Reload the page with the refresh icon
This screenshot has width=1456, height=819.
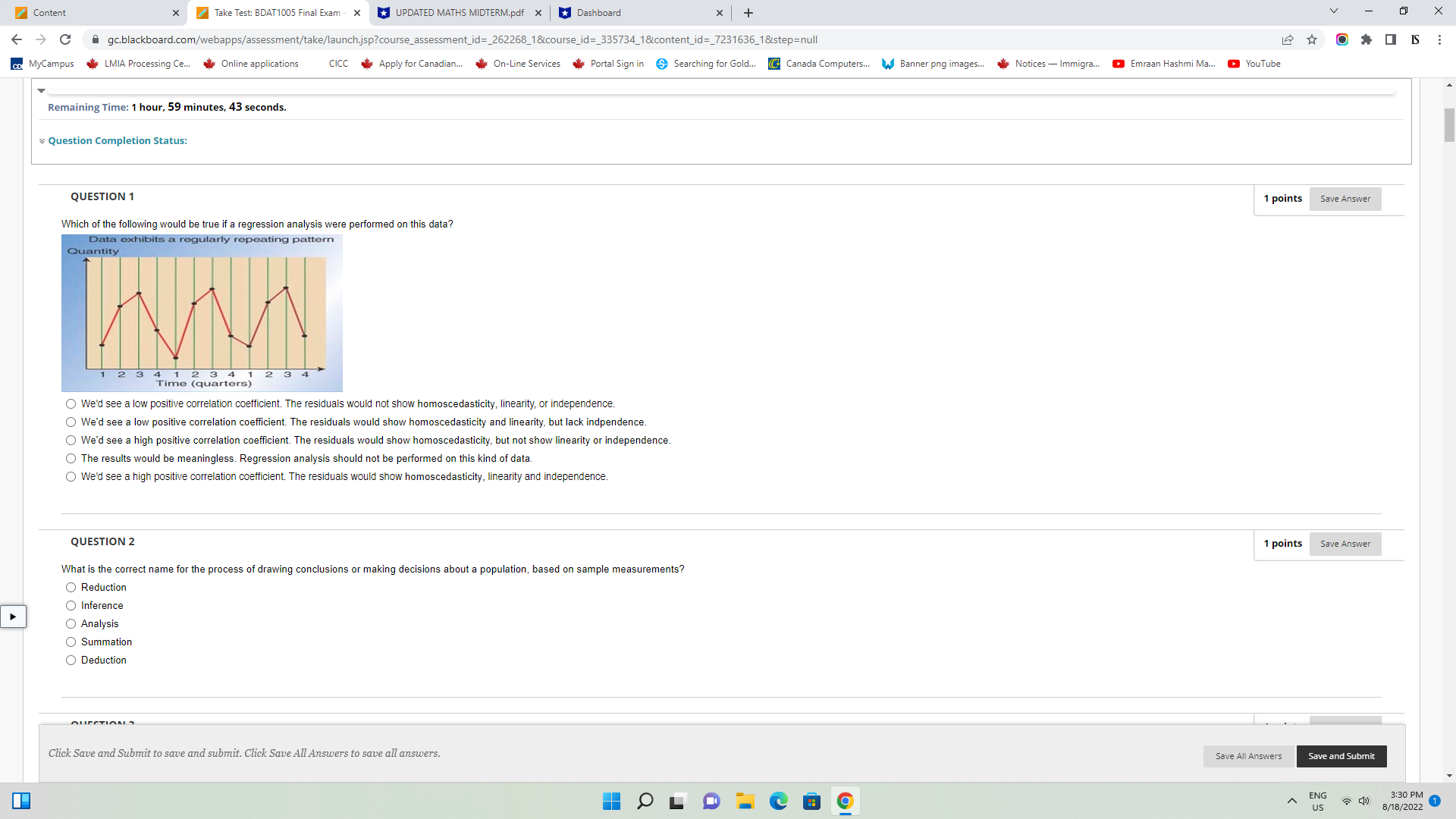pyautogui.click(x=65, y=39)
